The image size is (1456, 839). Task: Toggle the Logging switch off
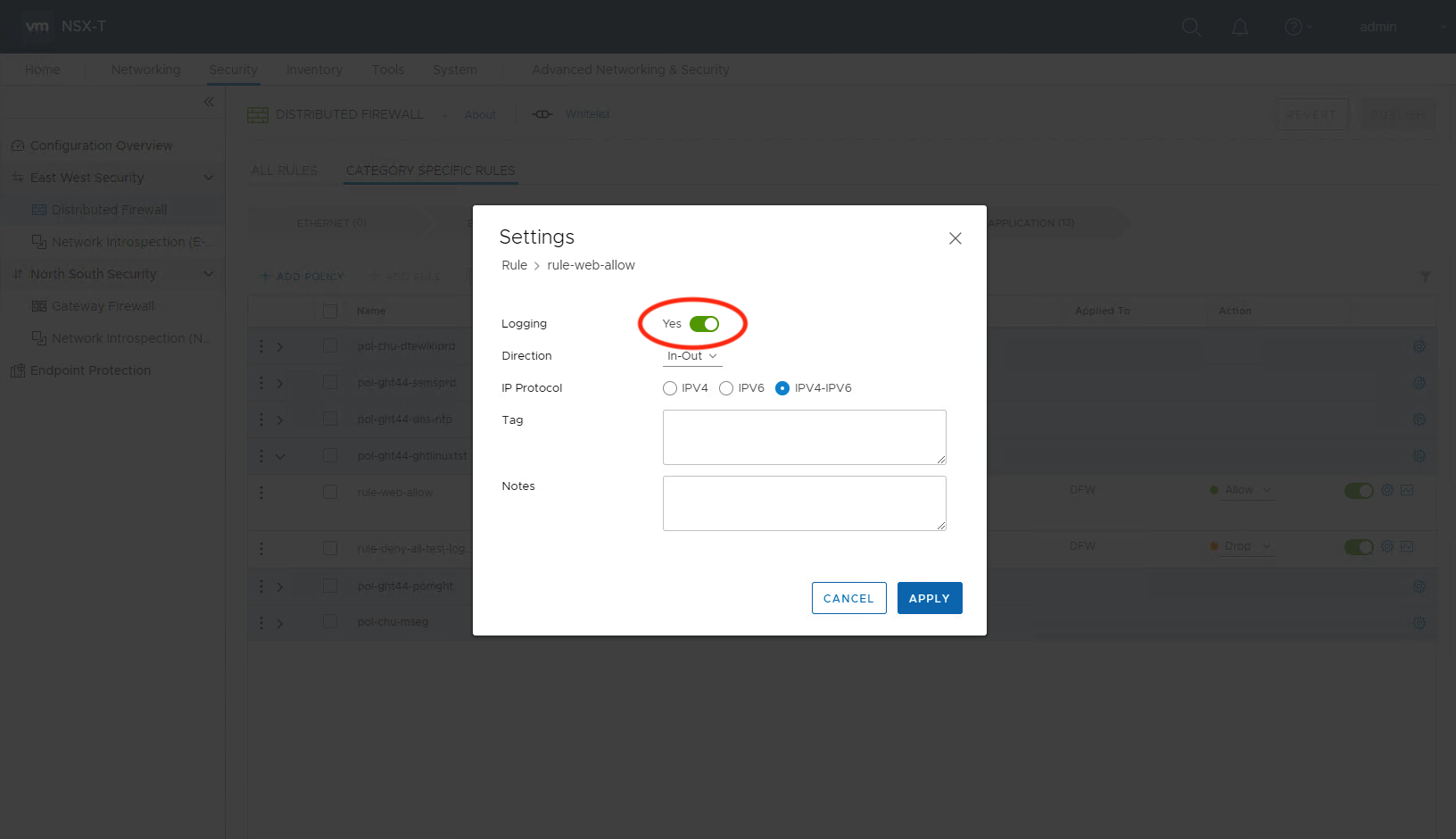[x=704, y=324]
